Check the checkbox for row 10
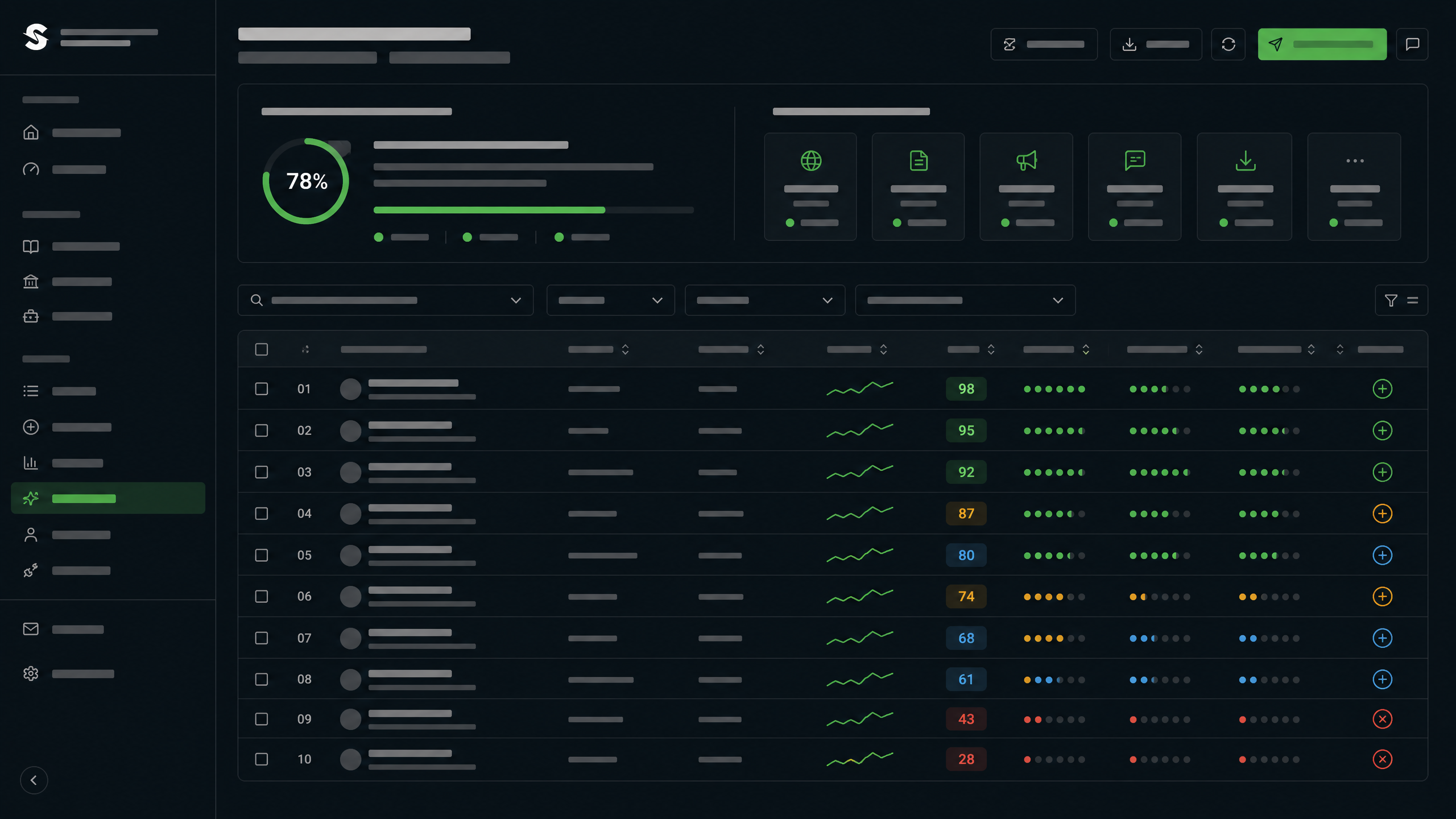Screen dimensions: 1456x819 pos(262,759)
